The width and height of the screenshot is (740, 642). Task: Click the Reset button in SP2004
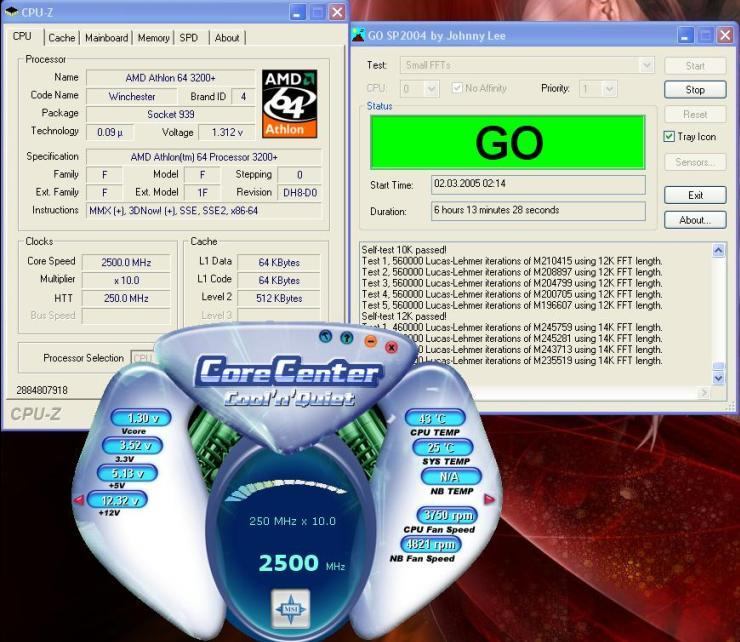pos(695,114)
